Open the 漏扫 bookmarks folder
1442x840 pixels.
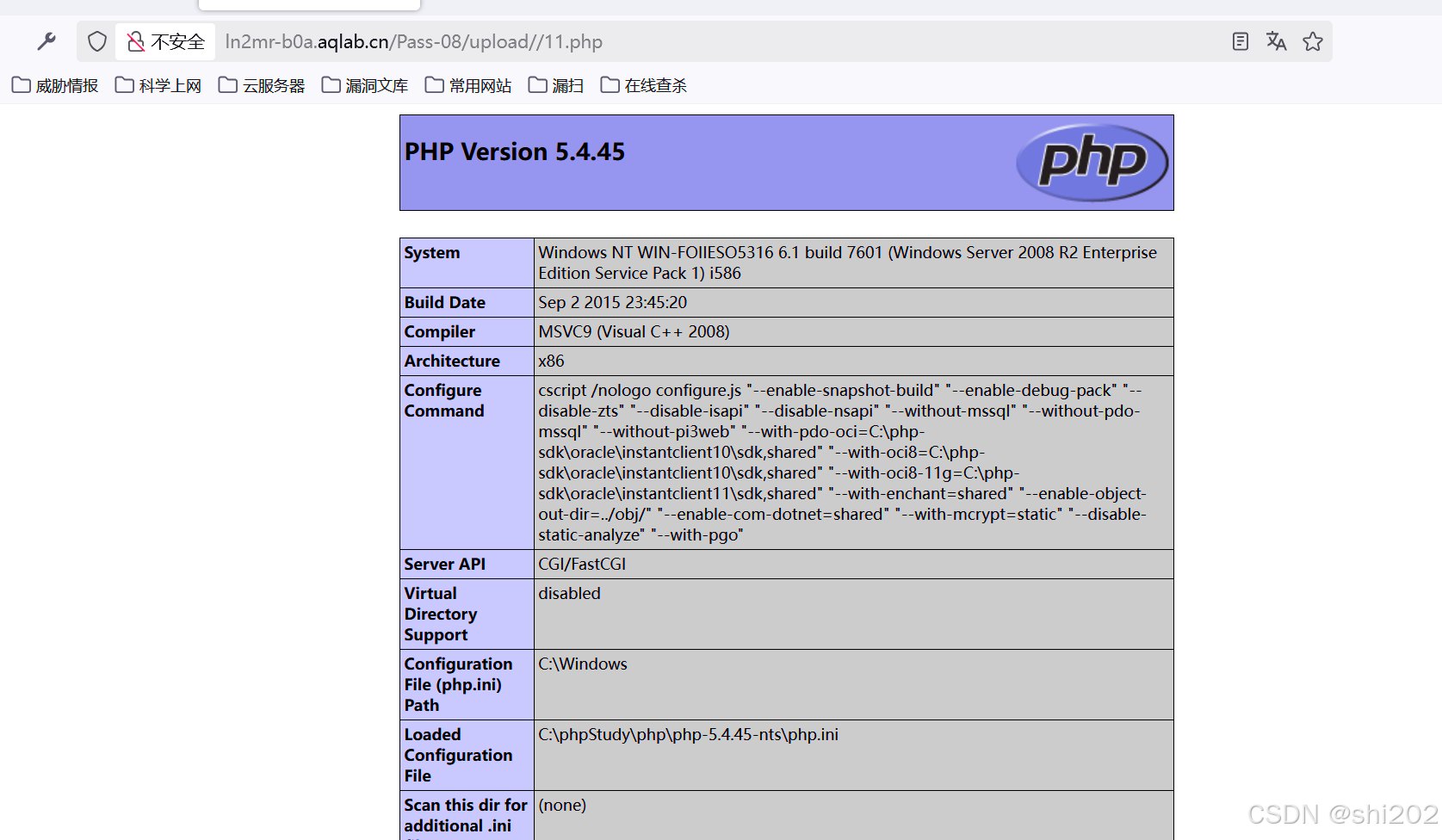[556, 85]
